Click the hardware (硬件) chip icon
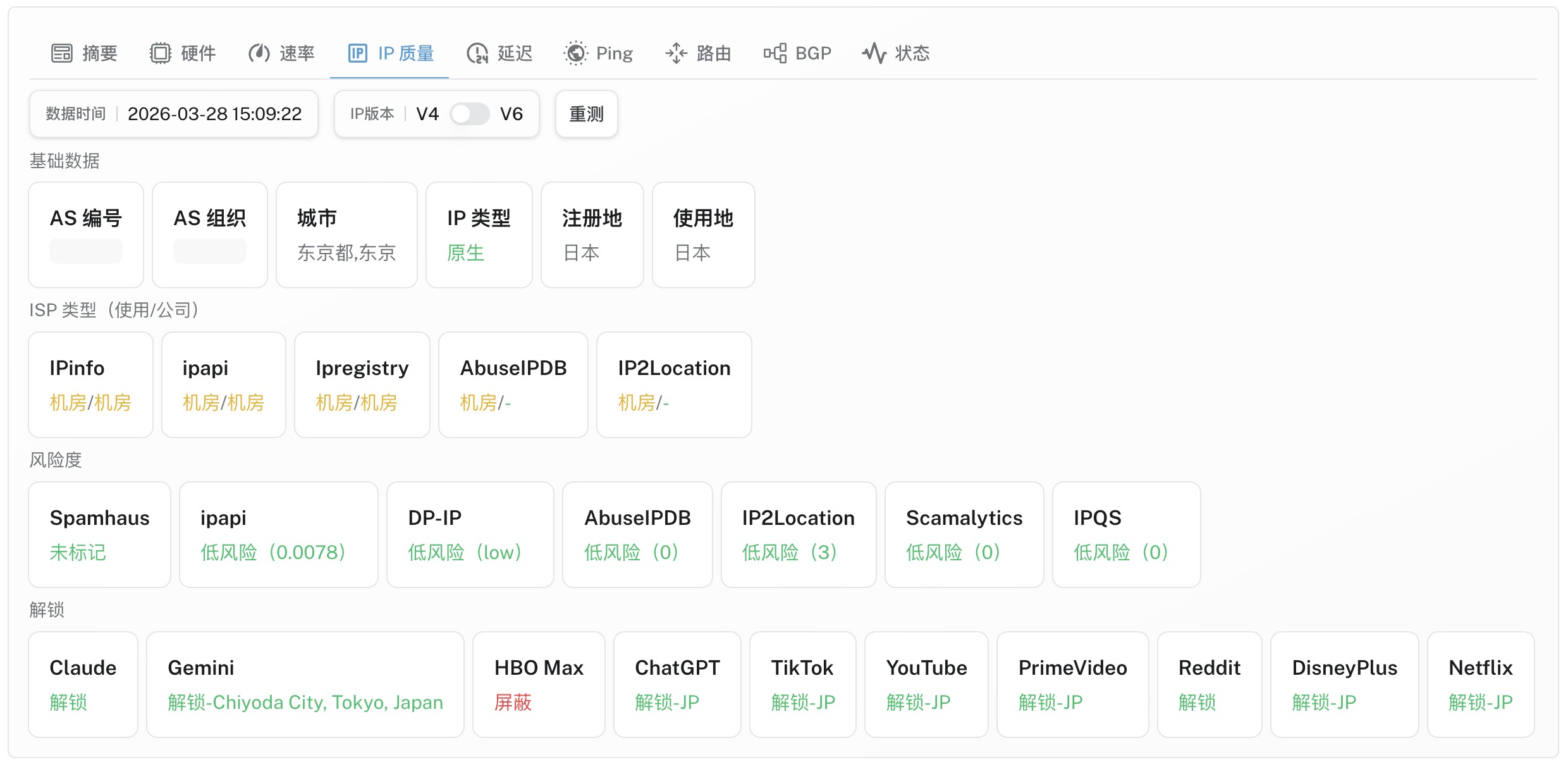The width and height of the screenshot is (1568, 769). (x=161, y=53)
